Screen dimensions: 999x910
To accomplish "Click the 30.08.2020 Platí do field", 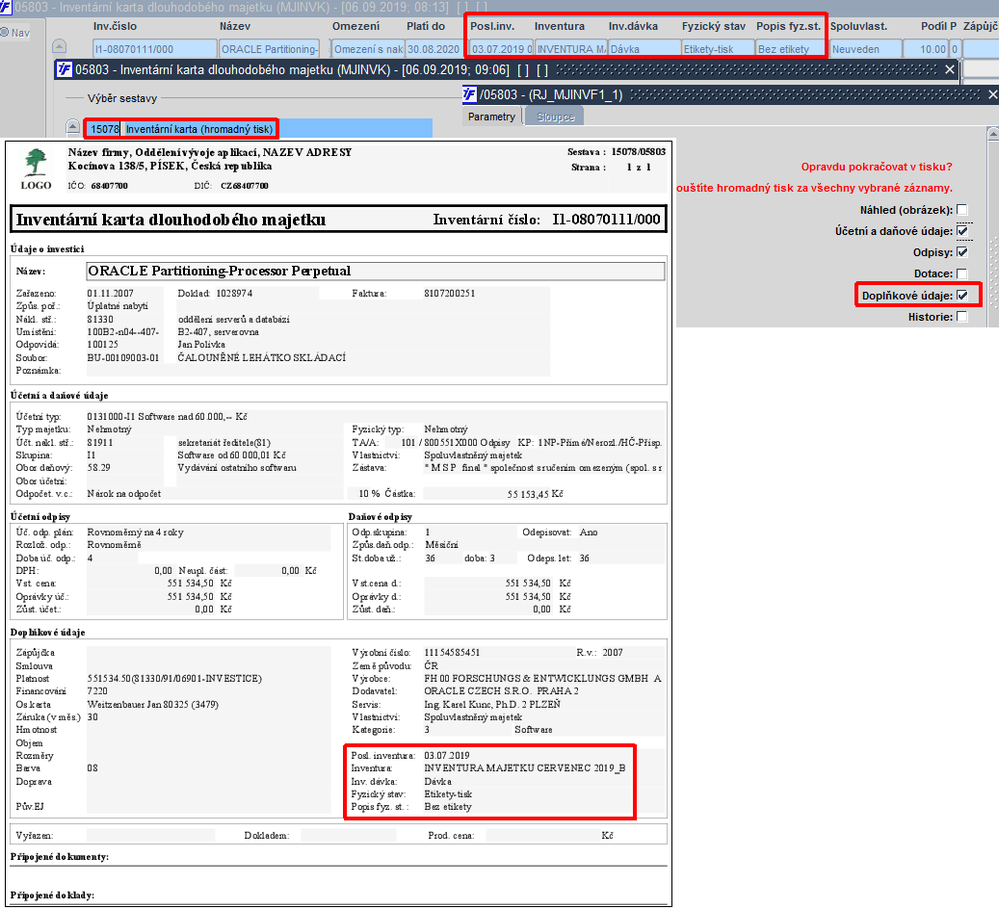I will coord(433,49).
